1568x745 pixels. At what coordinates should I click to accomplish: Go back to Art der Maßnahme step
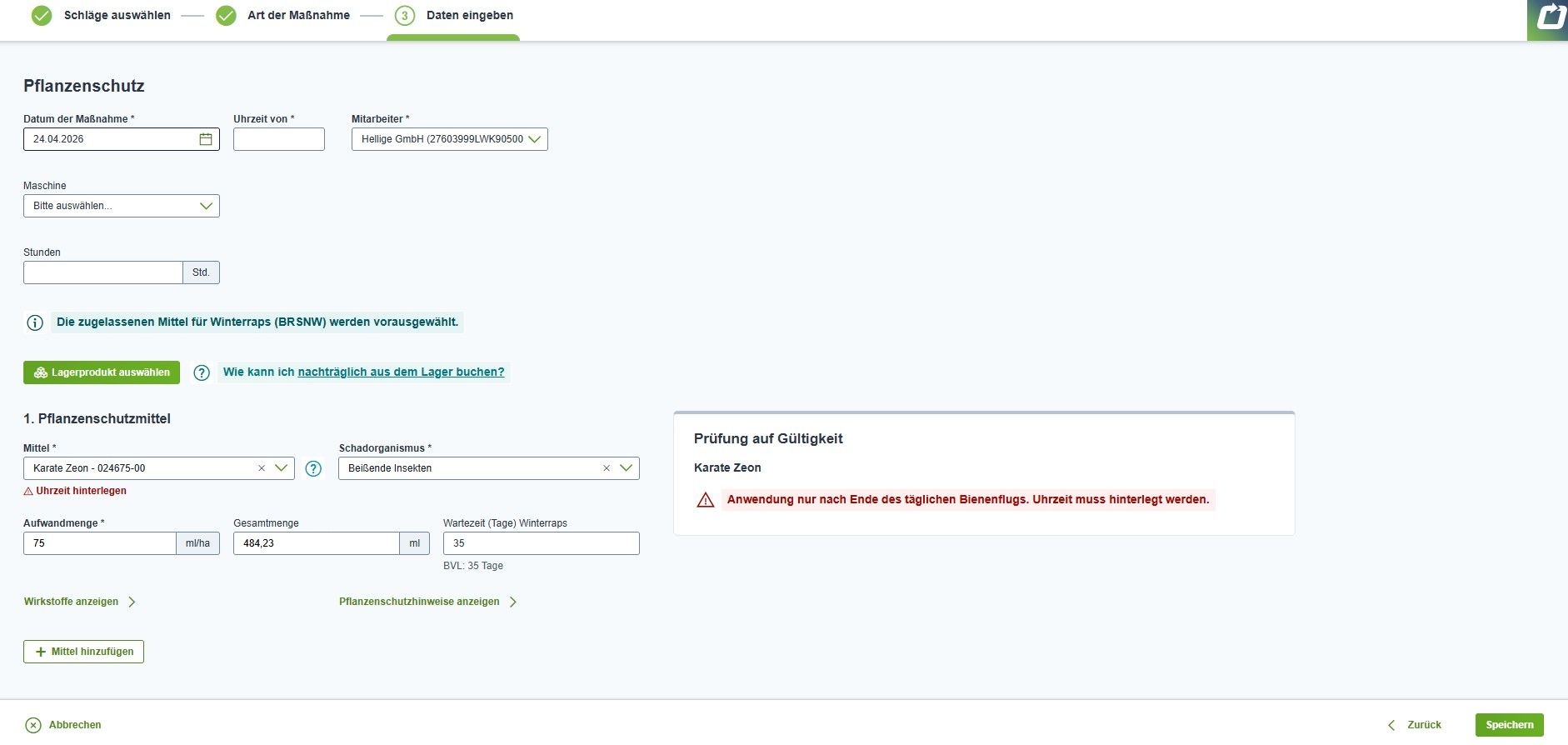(x=298, y=15)
